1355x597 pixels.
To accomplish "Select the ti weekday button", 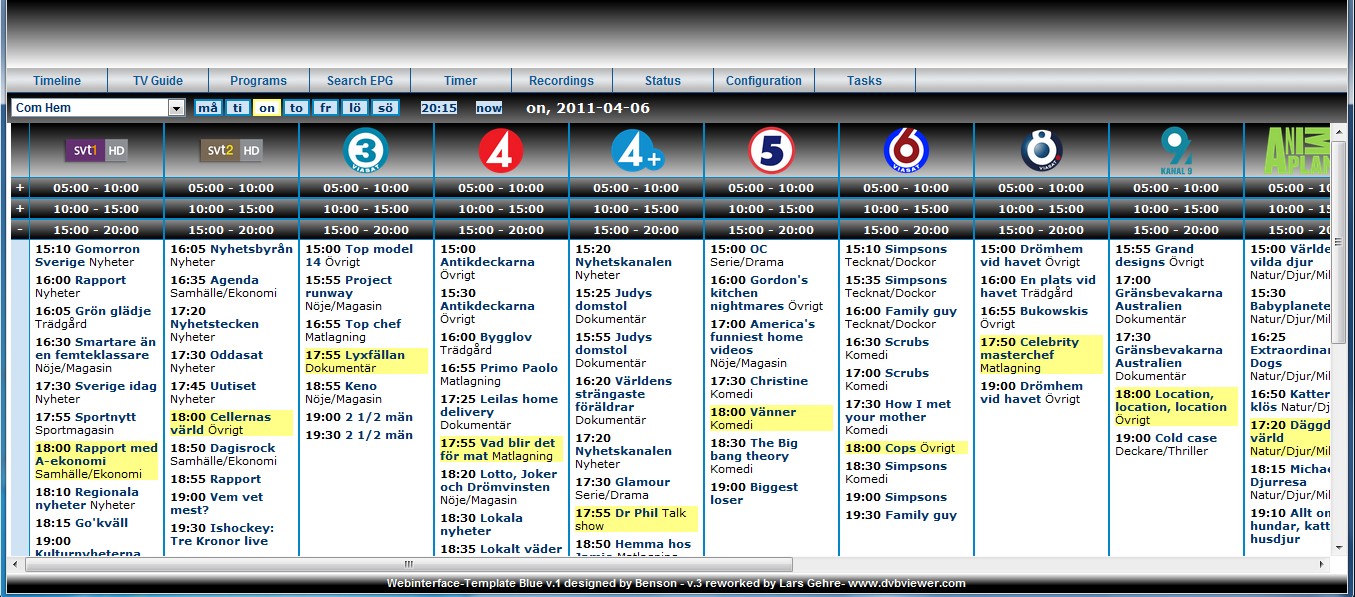I will click(x=237, y=108).
